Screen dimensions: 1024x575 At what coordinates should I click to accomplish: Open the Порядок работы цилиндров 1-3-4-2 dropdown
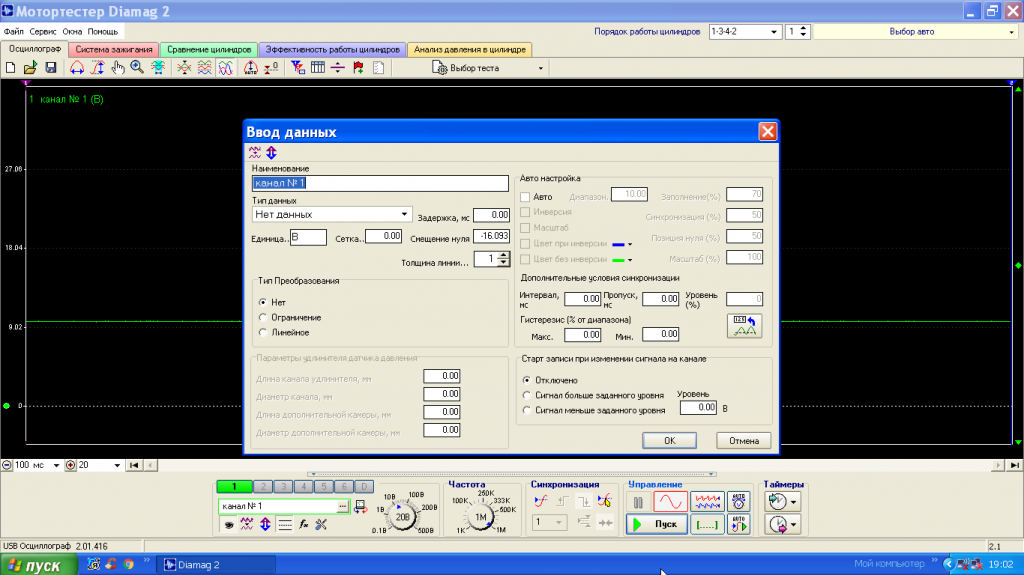coord(774,31)
